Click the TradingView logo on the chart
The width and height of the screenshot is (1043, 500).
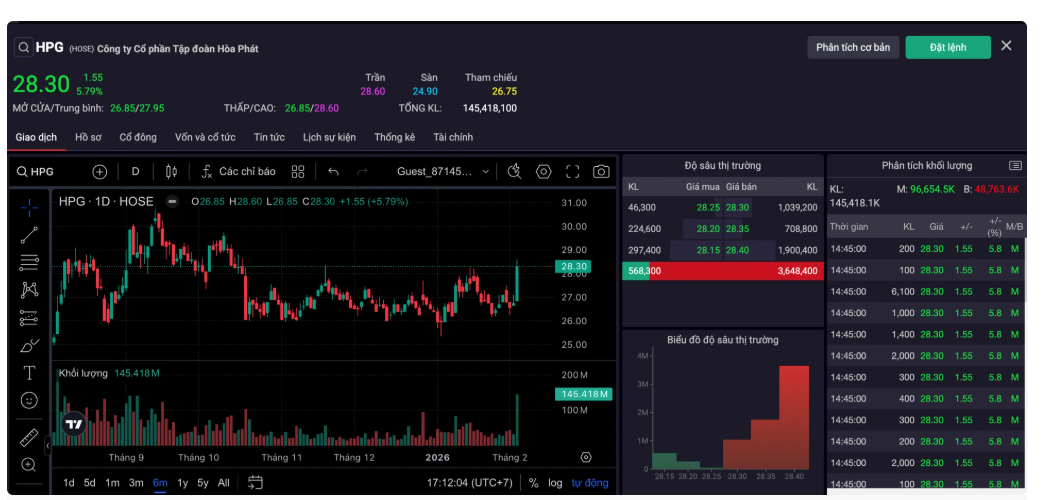tap(74, 424)
